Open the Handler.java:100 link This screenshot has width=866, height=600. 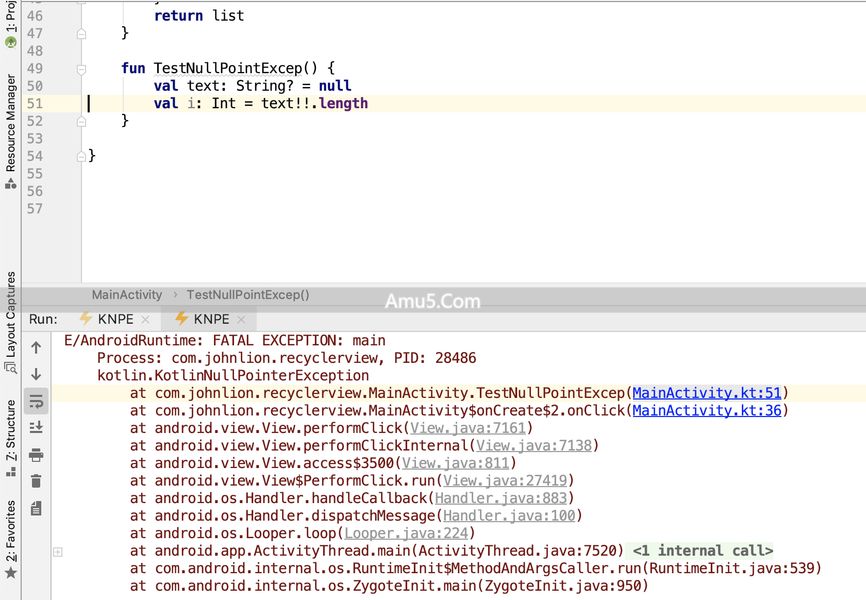pos(509,516)
